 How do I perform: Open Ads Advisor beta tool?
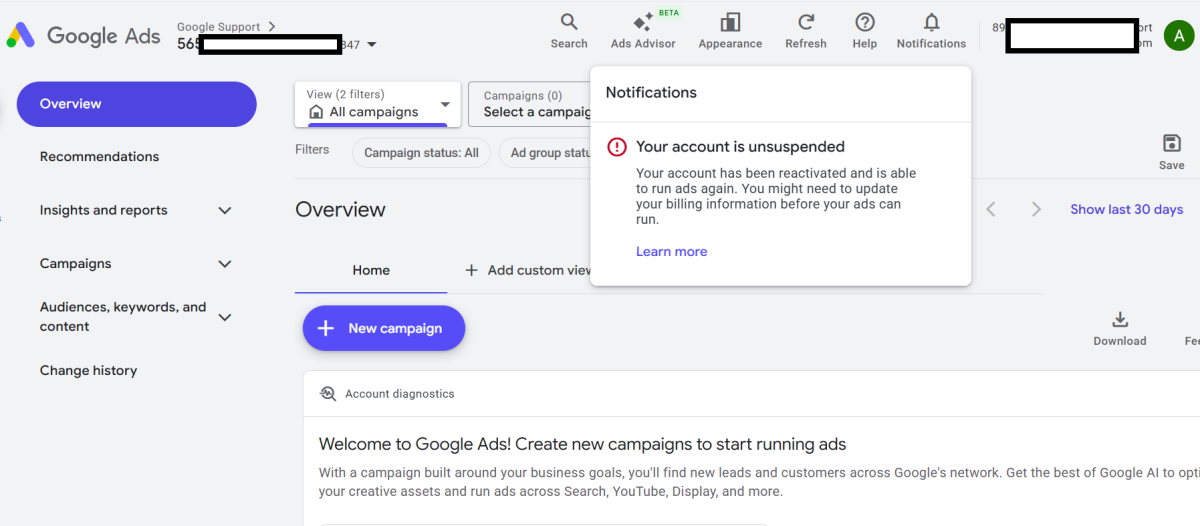[x=643, y=23]
